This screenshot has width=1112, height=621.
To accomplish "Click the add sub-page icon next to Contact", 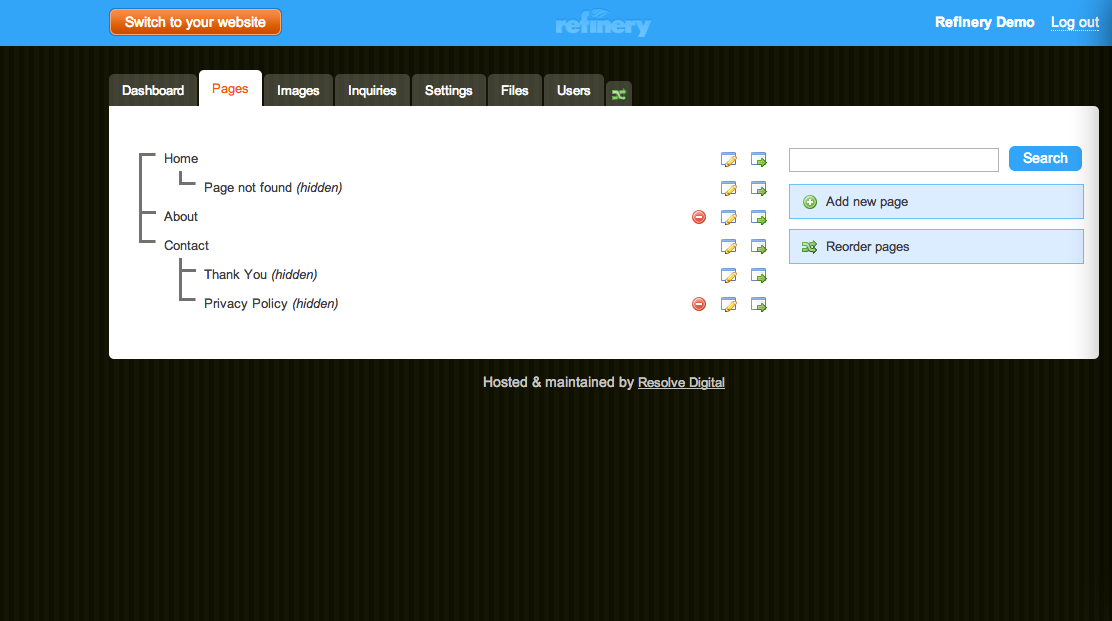I will 759,246.
